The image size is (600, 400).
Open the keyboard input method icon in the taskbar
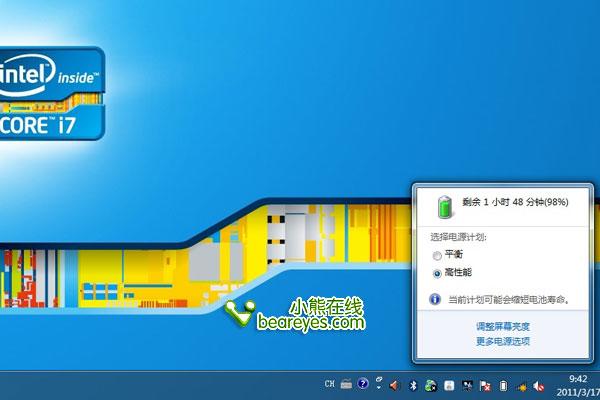pyautogui.click(x=346, y=384)
